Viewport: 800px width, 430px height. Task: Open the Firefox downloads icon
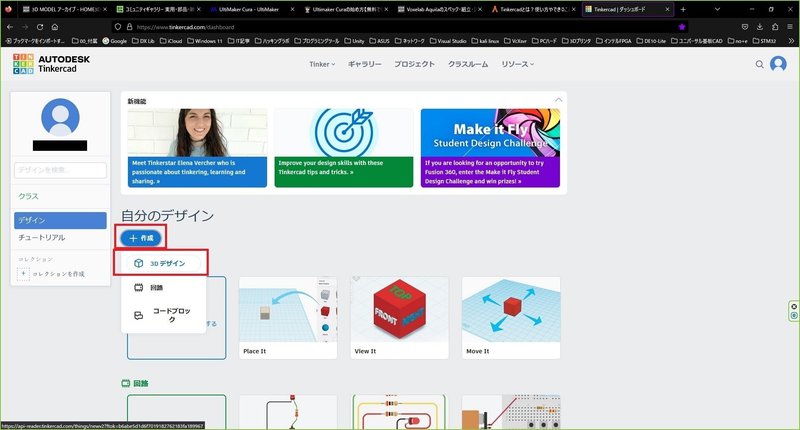coord(760,27)
